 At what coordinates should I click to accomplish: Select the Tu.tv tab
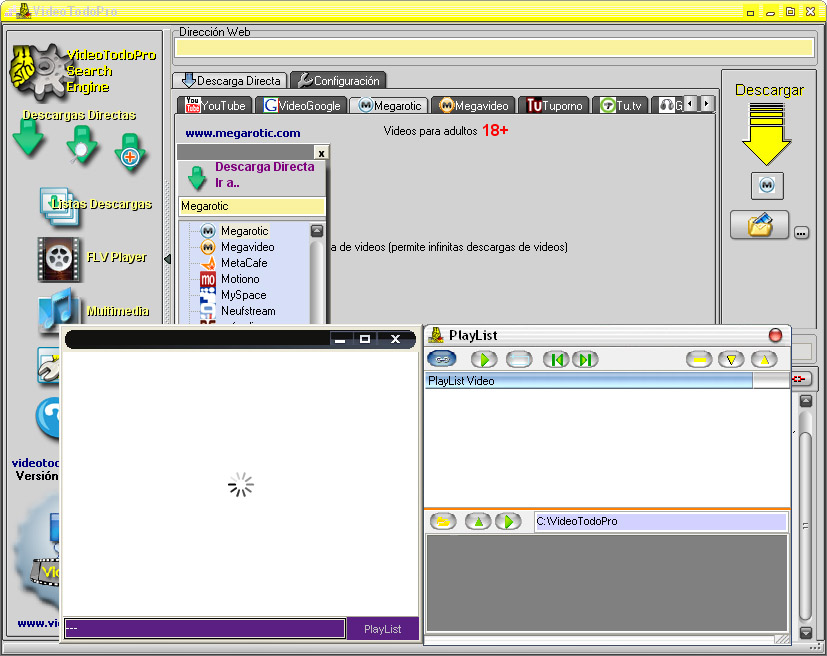[621, 105]
